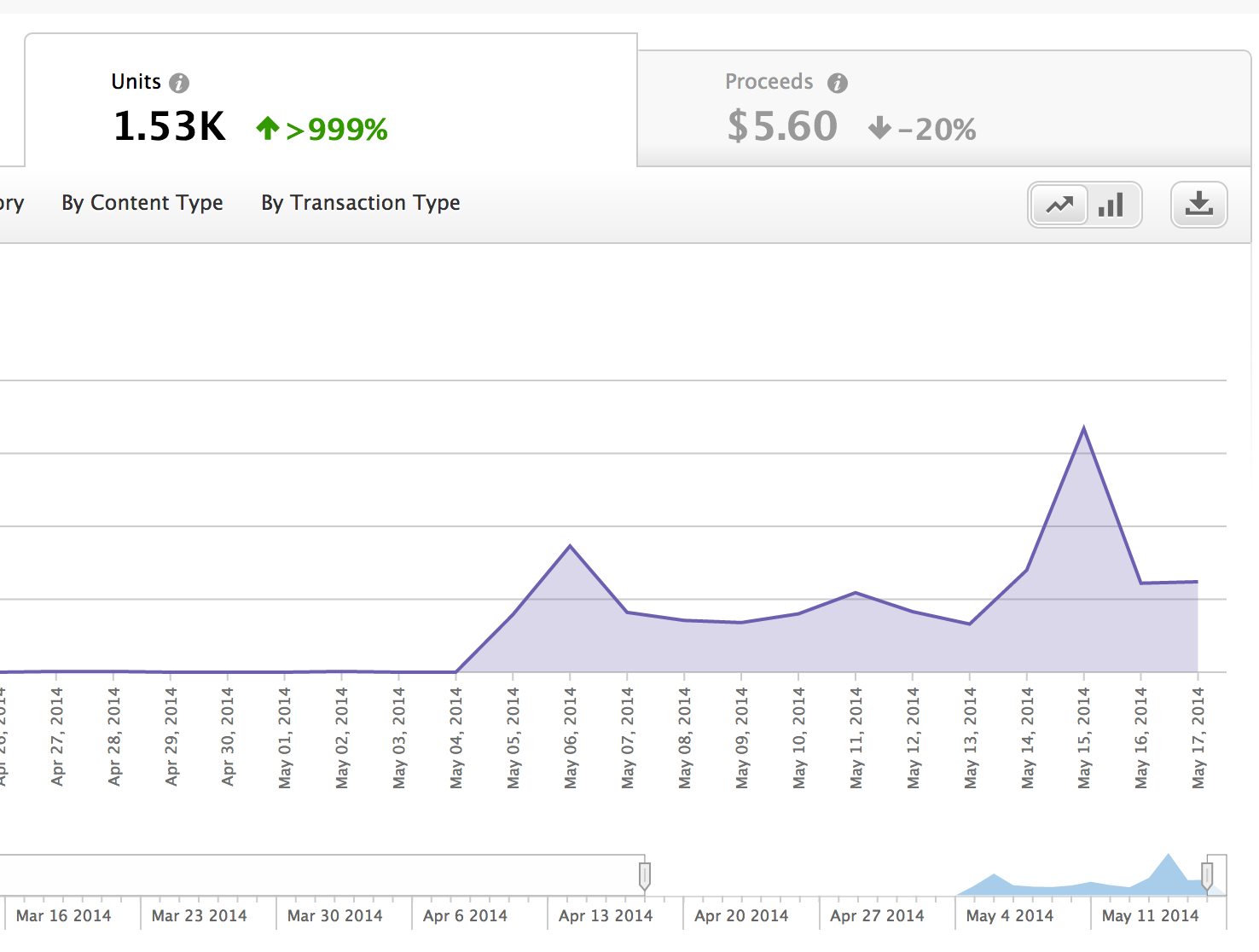Click the right range slider handle
This screenshot has width=1259, height=952.
[1207, 875]
